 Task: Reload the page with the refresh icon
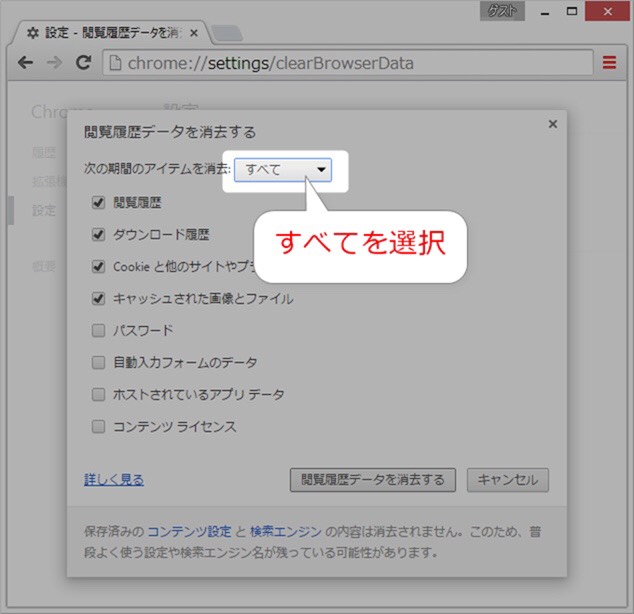pyautogui.click(x=84, y=62)
